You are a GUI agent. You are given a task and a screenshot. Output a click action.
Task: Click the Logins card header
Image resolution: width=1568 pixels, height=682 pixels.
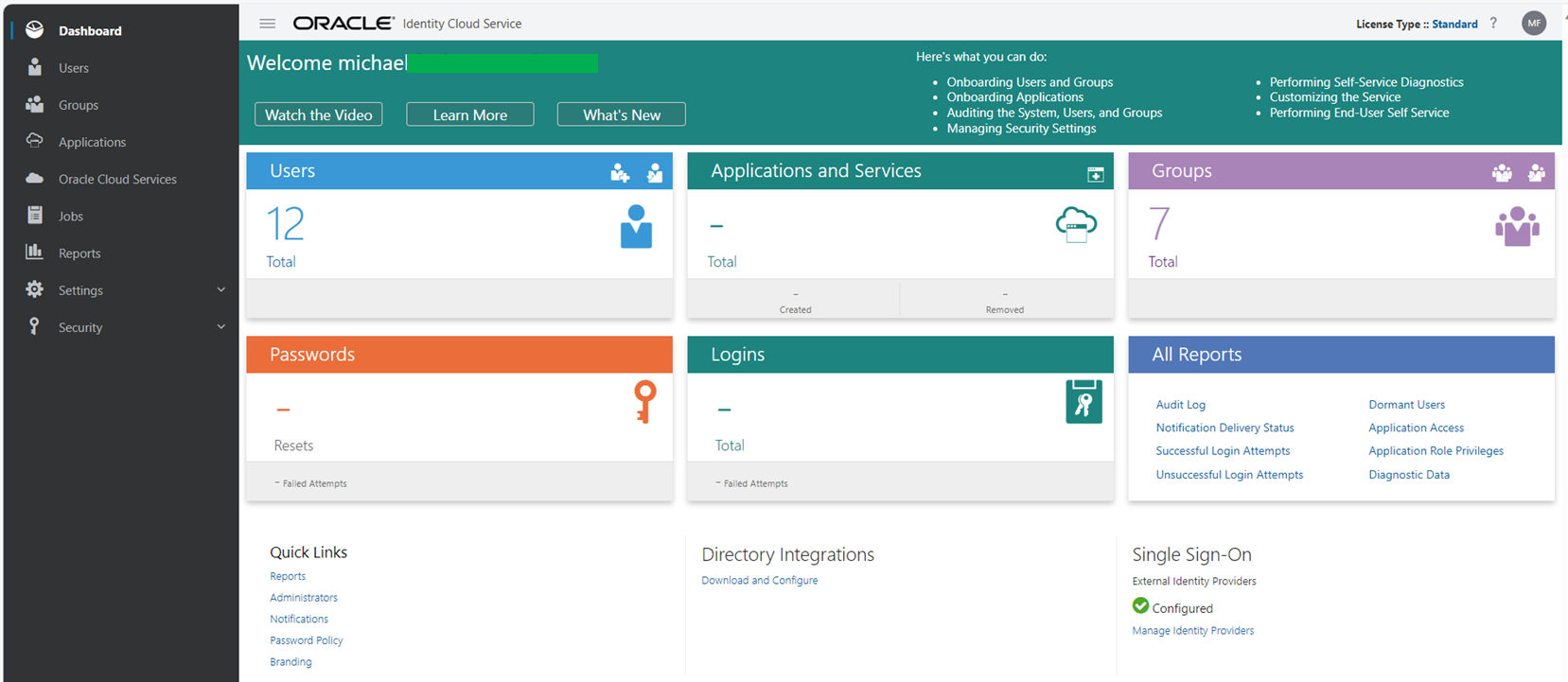coord(900,355)
